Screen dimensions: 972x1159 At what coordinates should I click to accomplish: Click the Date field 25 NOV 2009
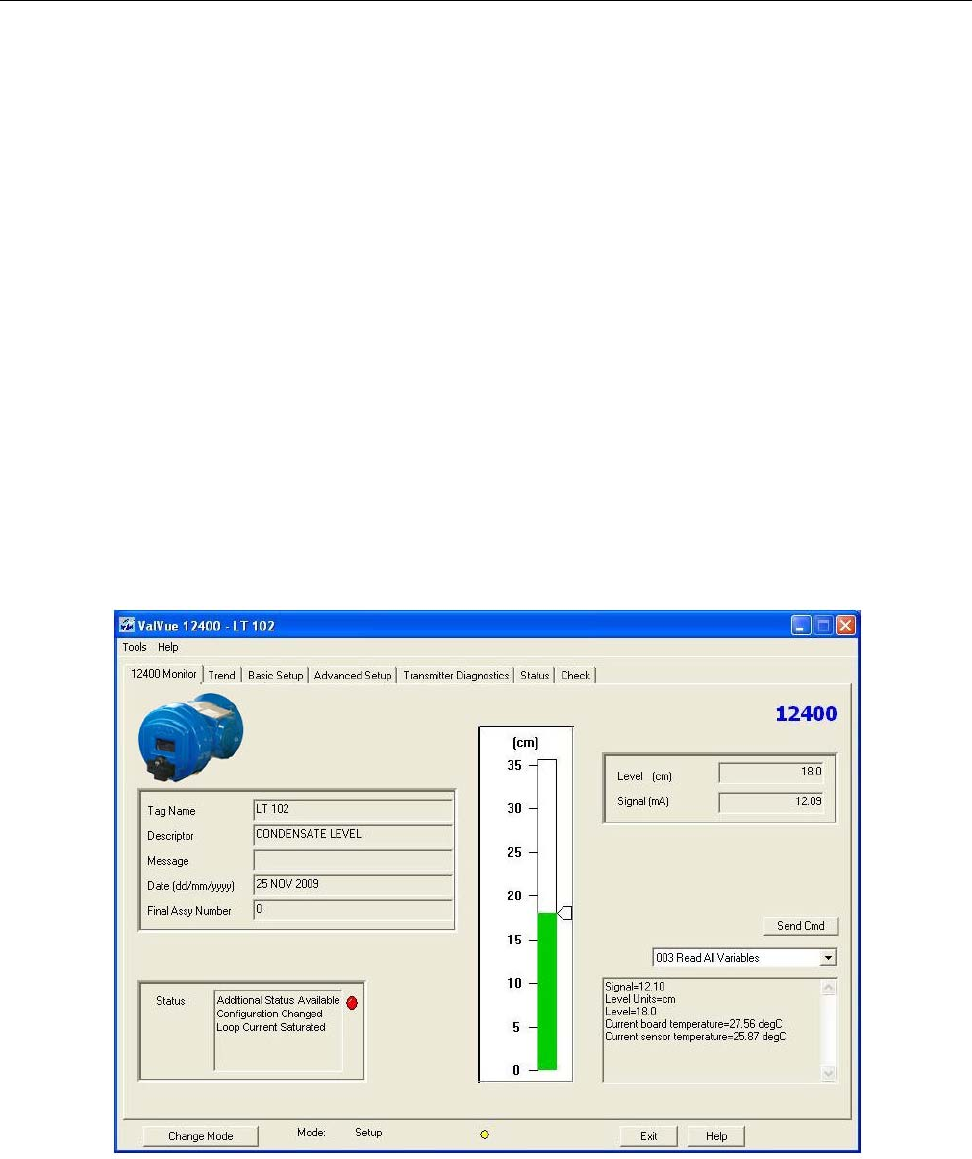(x=353, y=885)
